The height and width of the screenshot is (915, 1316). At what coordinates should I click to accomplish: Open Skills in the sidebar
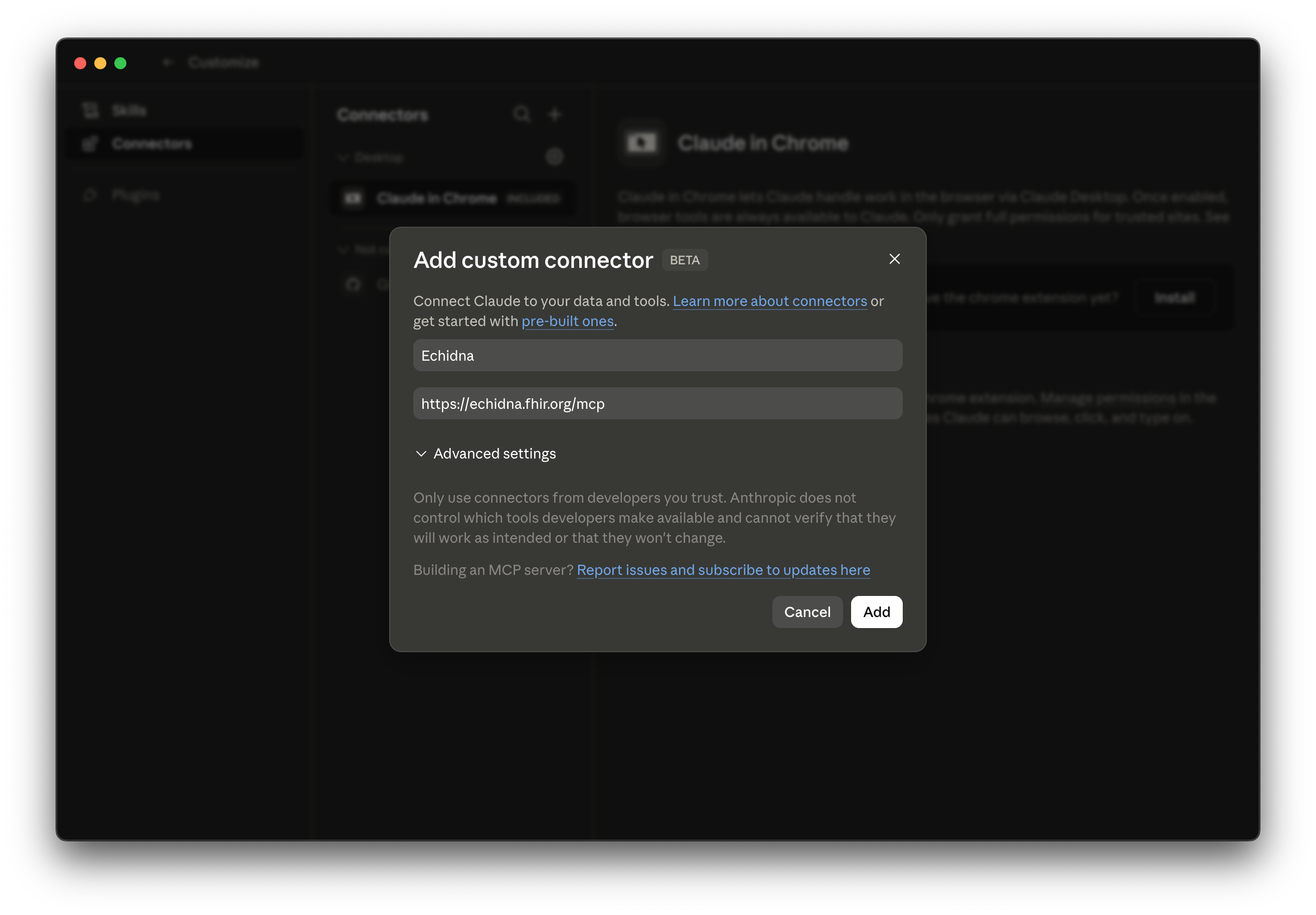point(184,110)
